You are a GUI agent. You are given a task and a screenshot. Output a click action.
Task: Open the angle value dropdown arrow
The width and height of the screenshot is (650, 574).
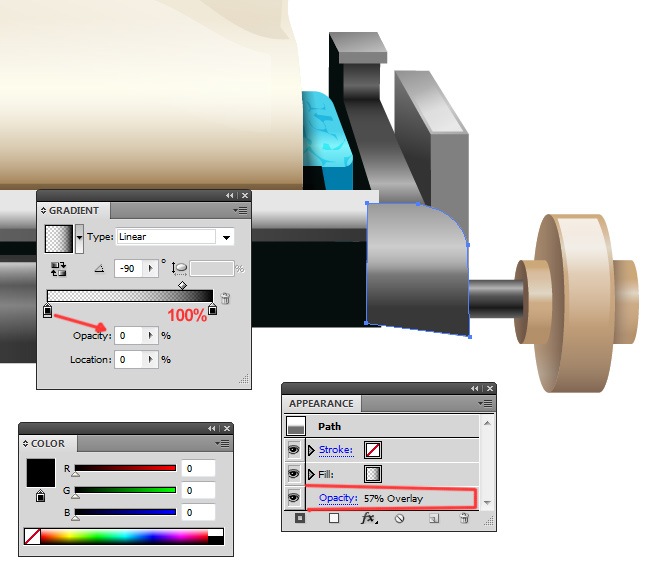click(x=150, y=269)
